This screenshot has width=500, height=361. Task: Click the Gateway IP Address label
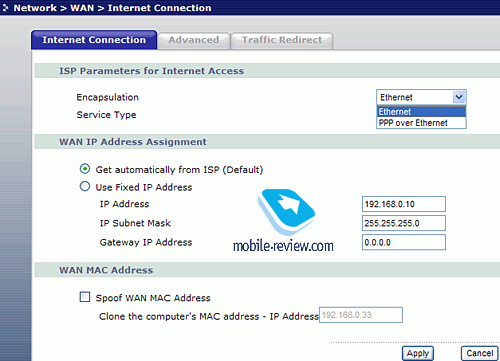pyautogui.click(x=146, y=242)
